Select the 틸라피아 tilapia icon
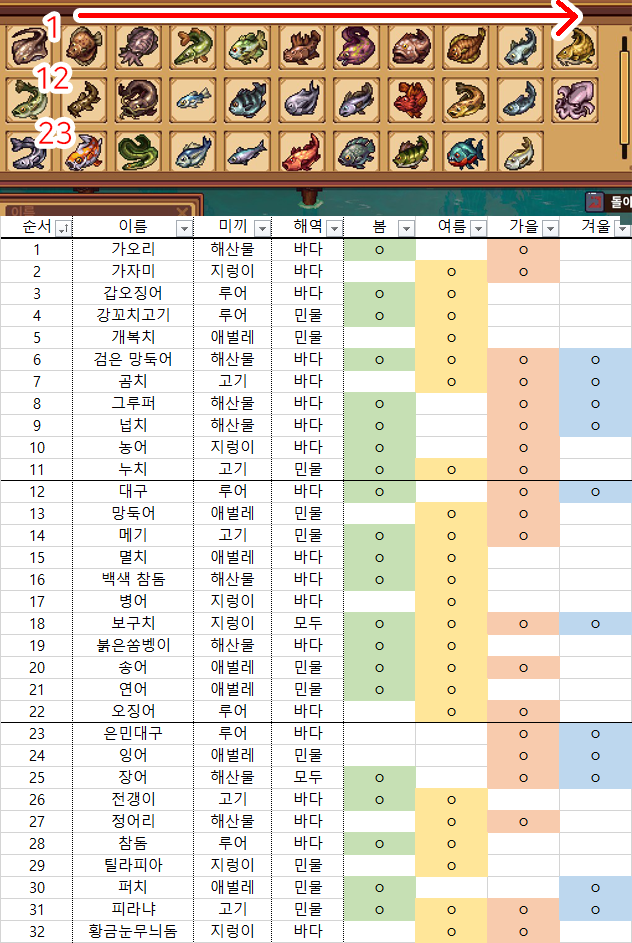Image resolution: width=632 pixels, height=943 pixels. tap(357, 152)
